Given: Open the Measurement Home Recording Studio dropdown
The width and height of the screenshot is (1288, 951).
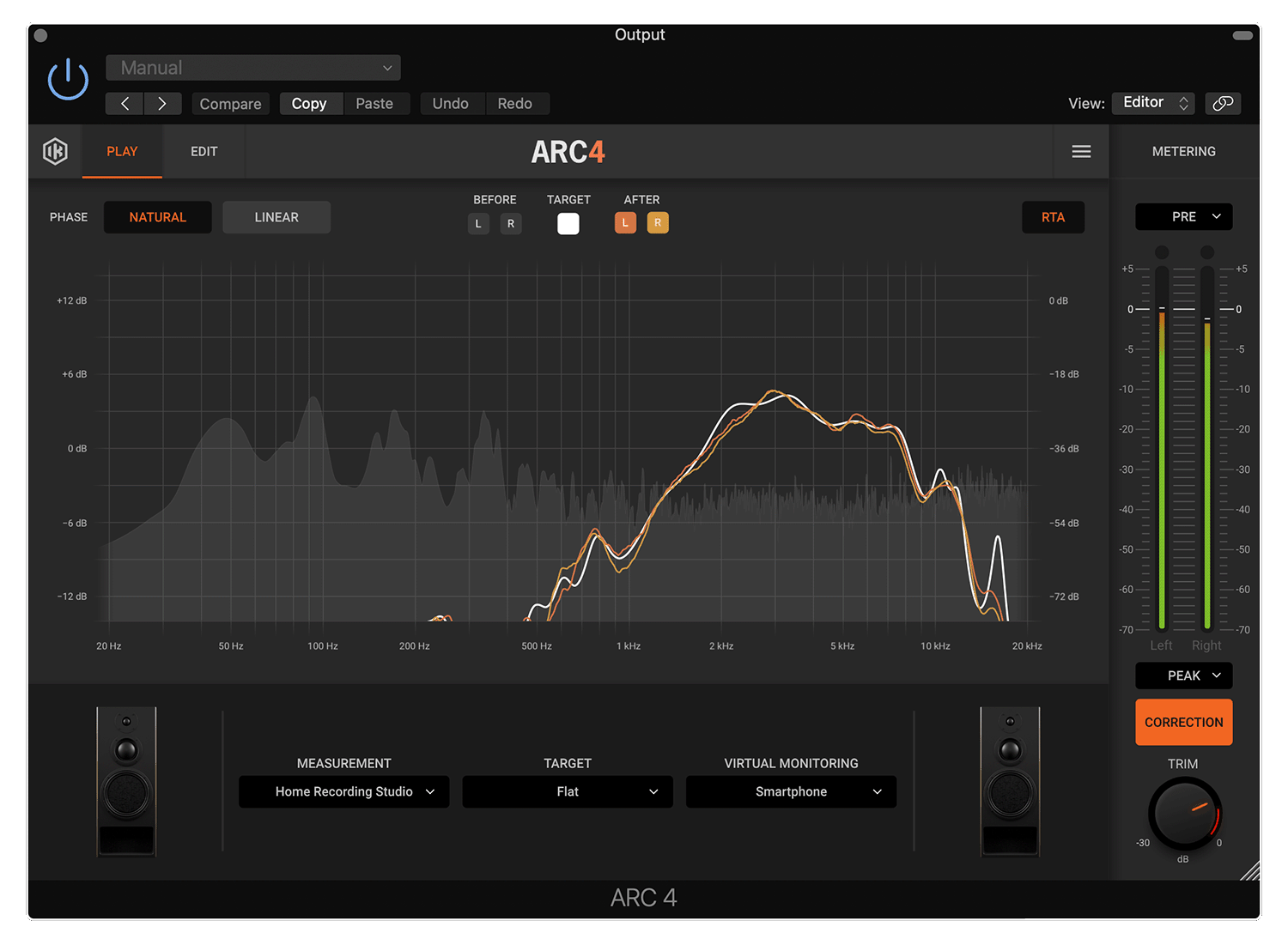Looking at the screenshot, I should pos(344,791).
